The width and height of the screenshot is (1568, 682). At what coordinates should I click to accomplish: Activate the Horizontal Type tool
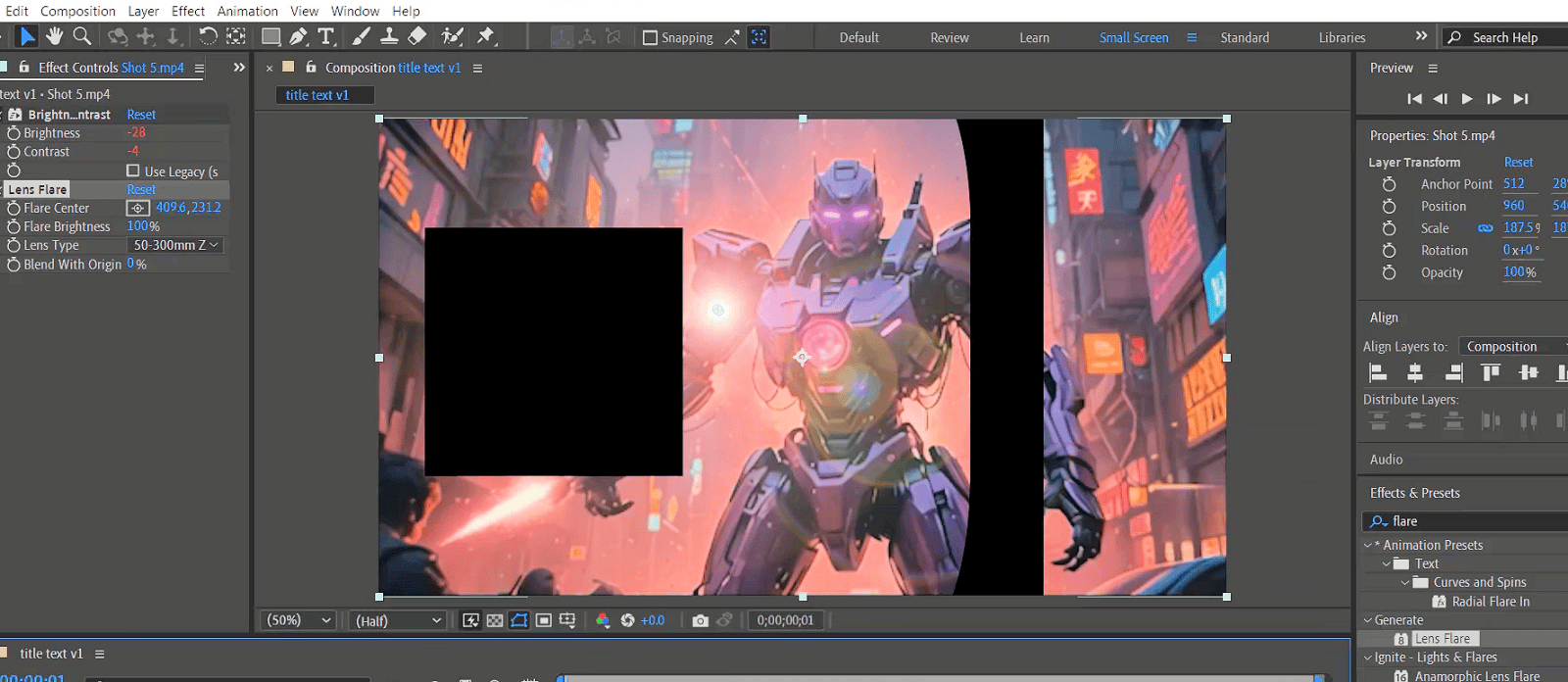(326, 36)
